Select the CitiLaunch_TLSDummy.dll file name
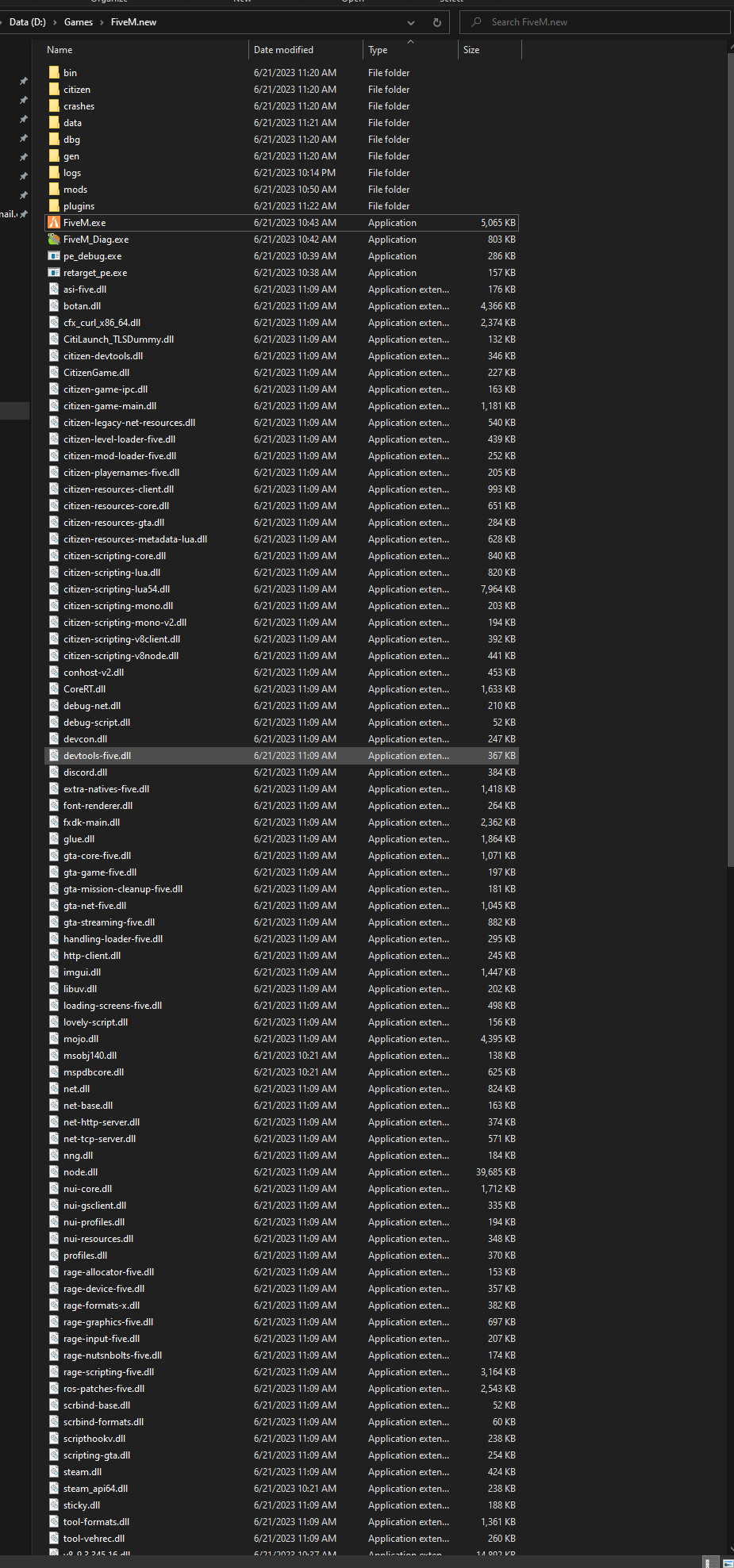Image resolution: width=734 pixels, height=1568 pixels. pos(119,339)
